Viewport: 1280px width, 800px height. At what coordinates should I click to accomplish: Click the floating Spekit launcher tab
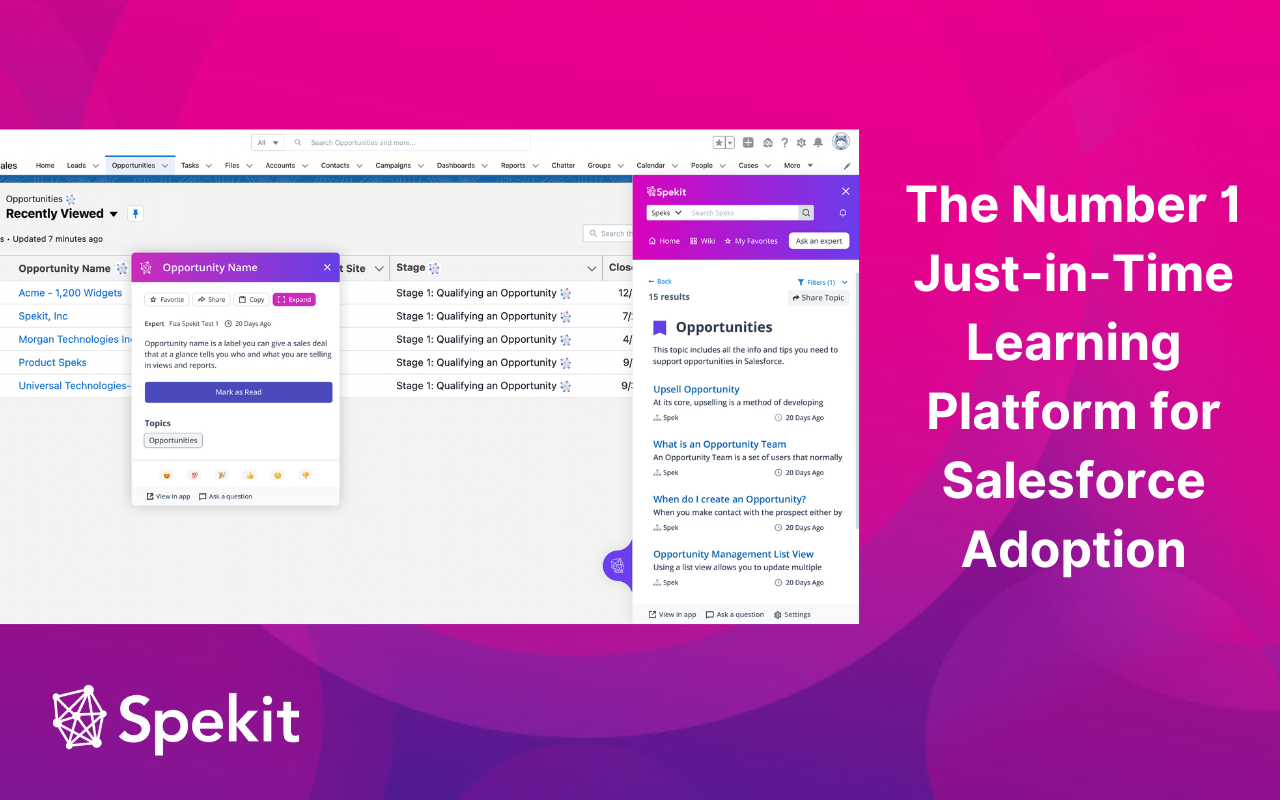click(x=617, y=566)
